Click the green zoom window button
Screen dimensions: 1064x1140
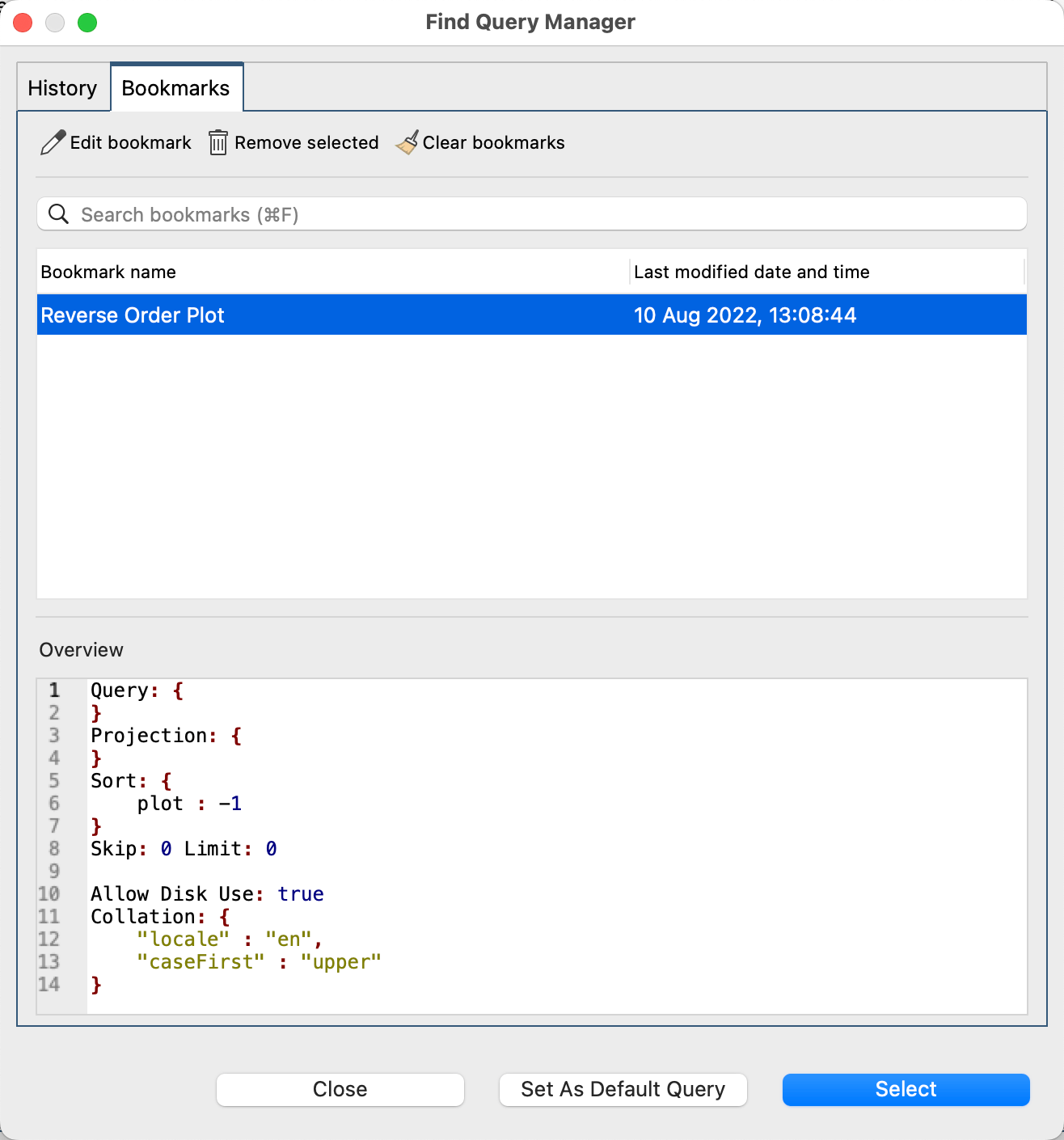pyautogui.click(x=88, y=23)
